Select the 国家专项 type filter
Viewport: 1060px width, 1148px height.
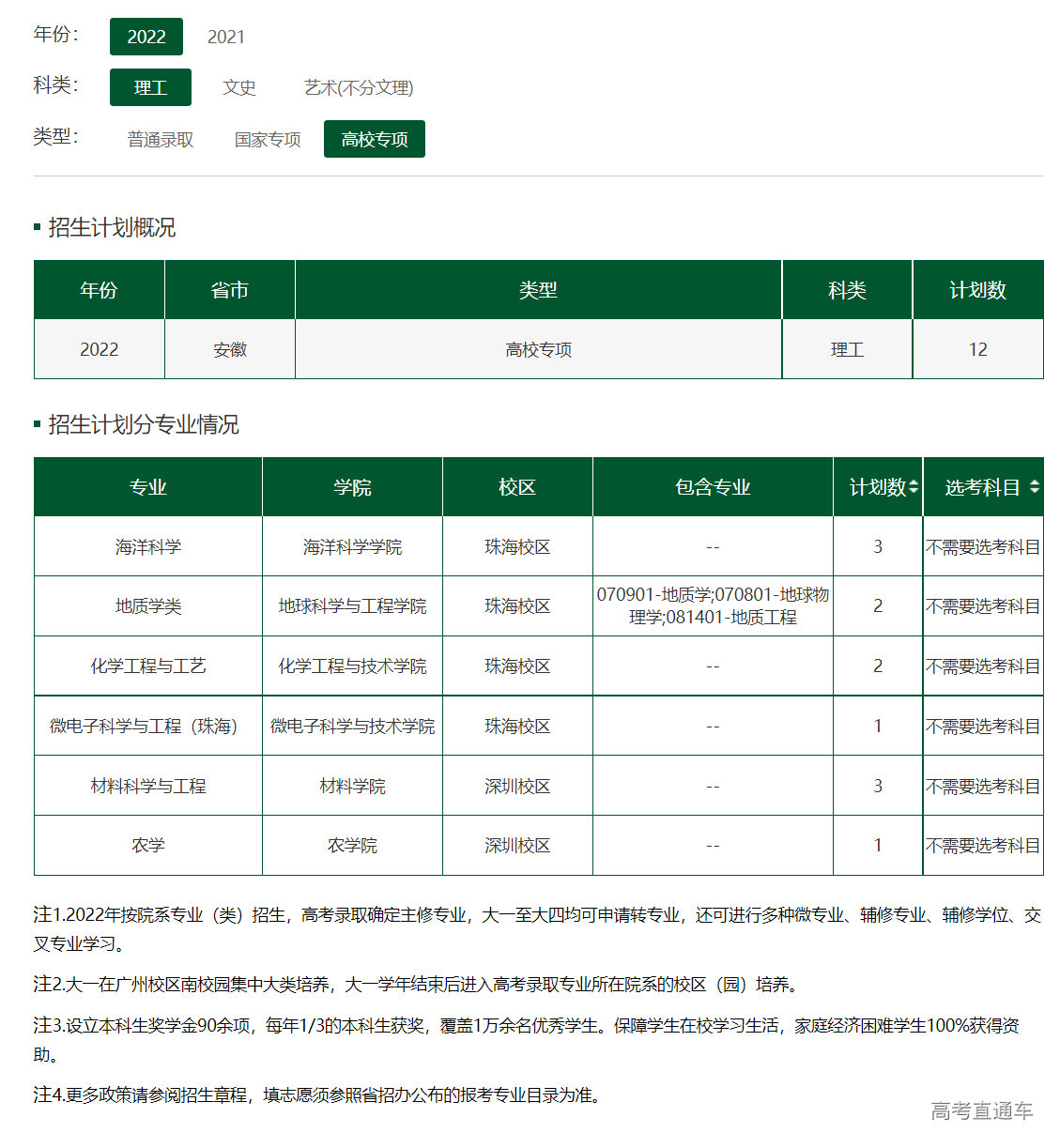[x=266, y=139]
